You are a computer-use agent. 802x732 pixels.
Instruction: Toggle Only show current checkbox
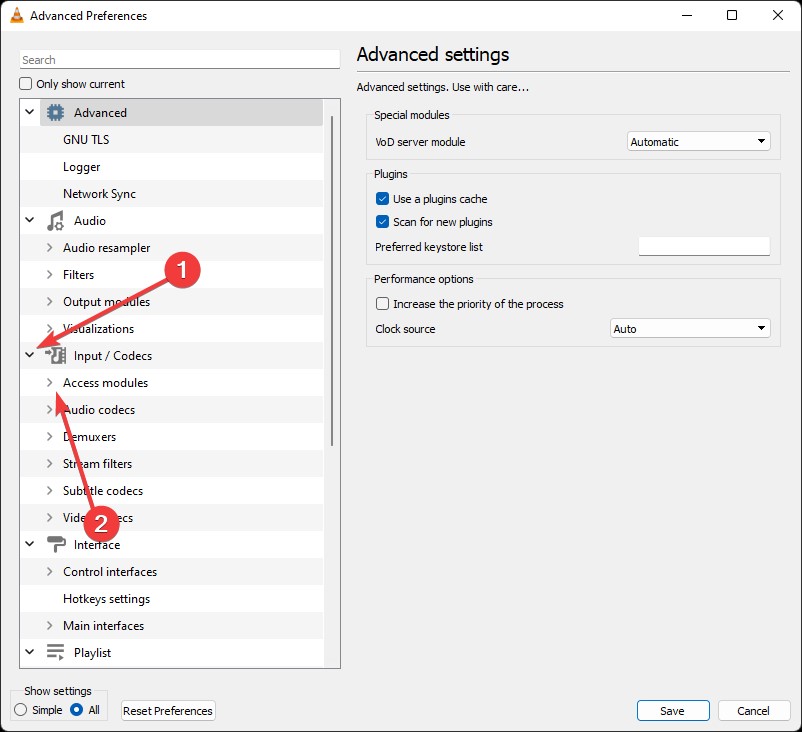pyautogui.click(x=26, y=83)
